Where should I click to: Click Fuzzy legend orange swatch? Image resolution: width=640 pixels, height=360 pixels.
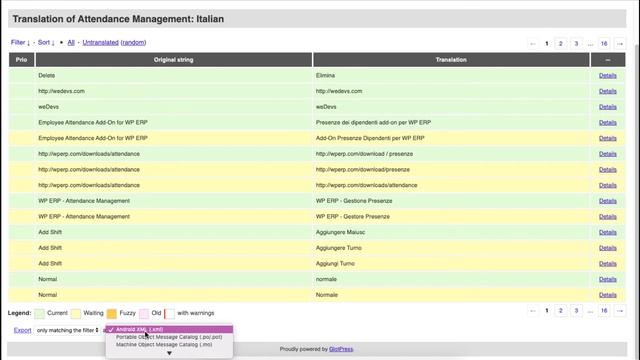[111, 313]
